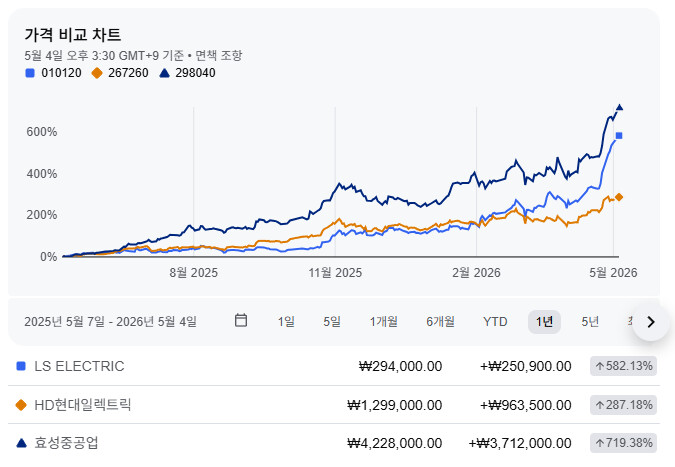
Task: Click the blue square icon beside LS ELECTRIC
Action: point(21,366)
